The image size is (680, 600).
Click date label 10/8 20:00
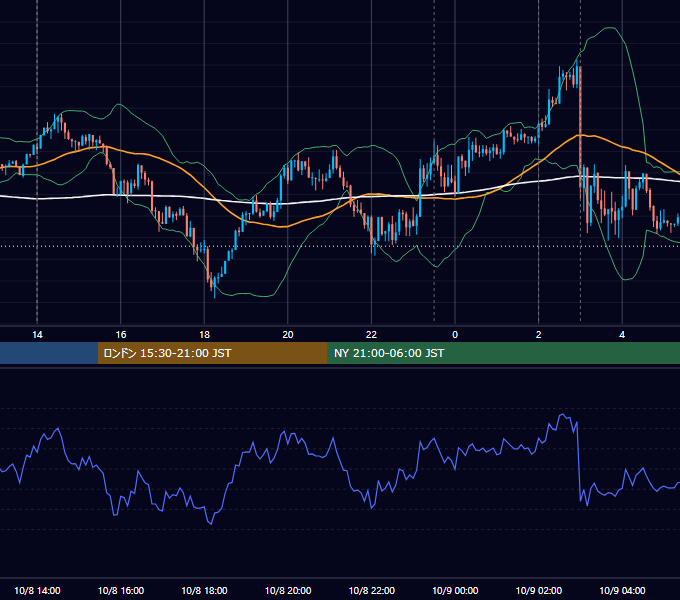(288, 590)
